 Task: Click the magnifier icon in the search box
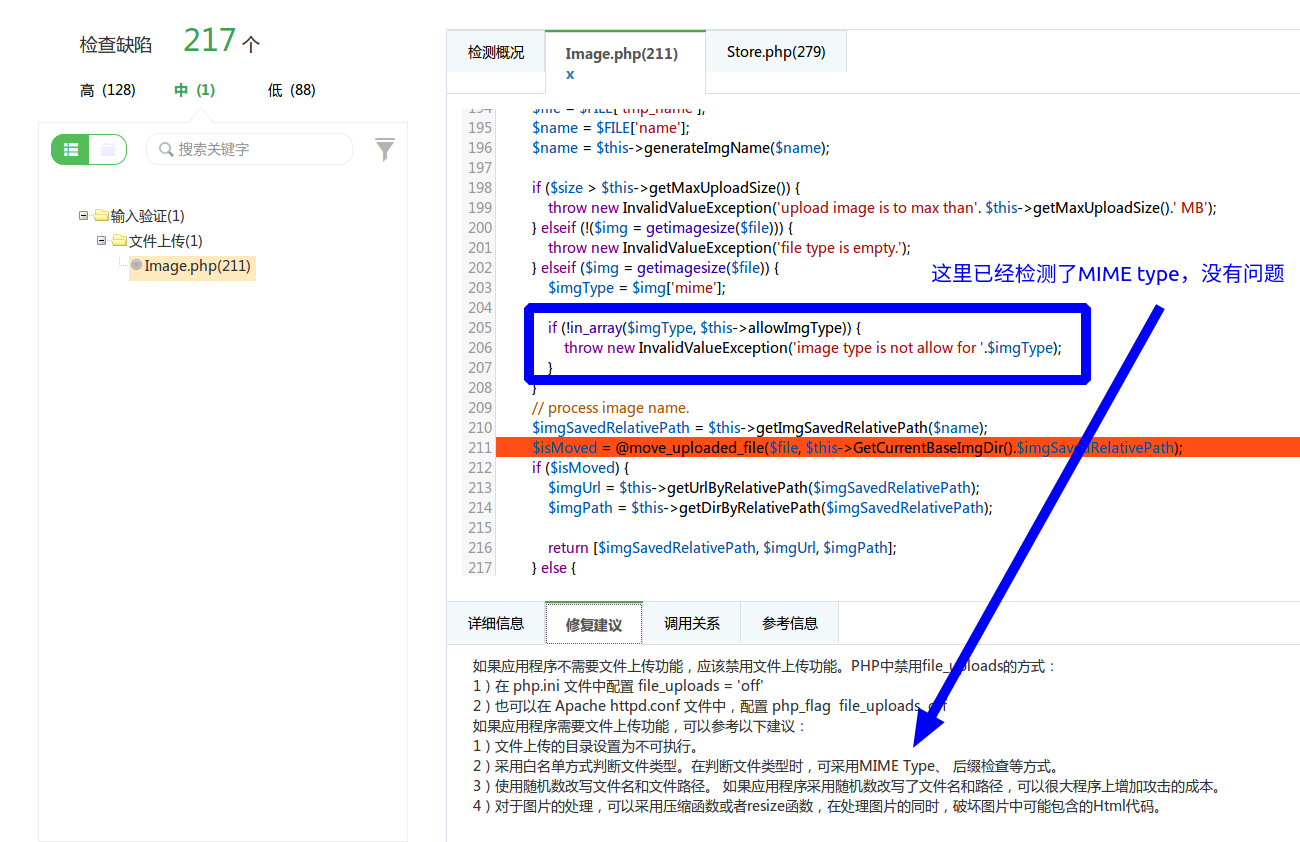[166, 150]
